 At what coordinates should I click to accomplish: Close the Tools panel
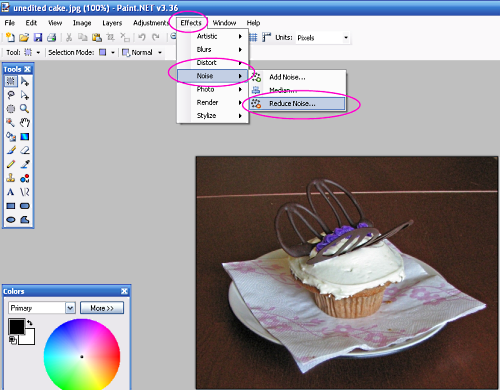pos(27,69)
